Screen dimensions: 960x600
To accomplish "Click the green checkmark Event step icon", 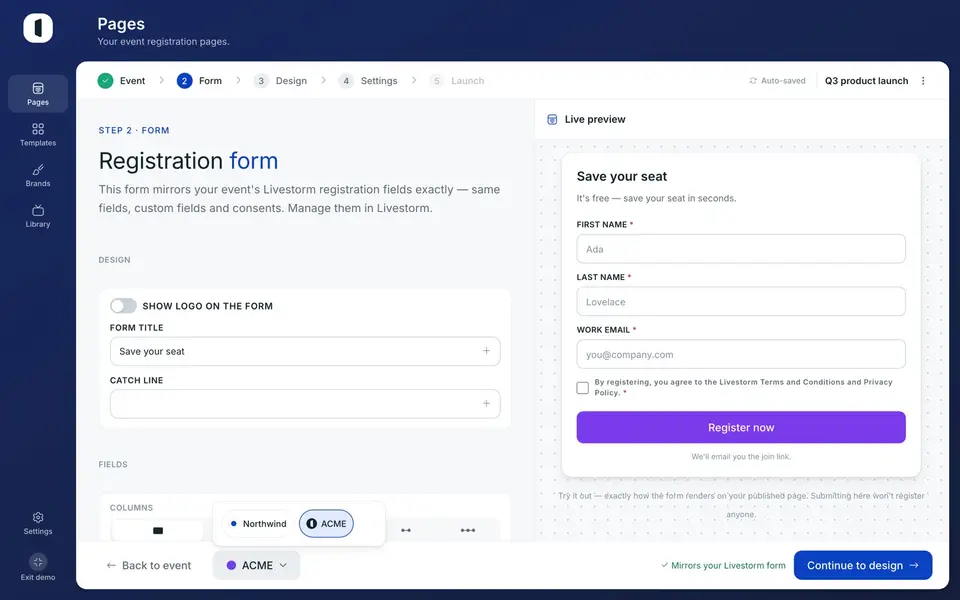I will (105, 81).
